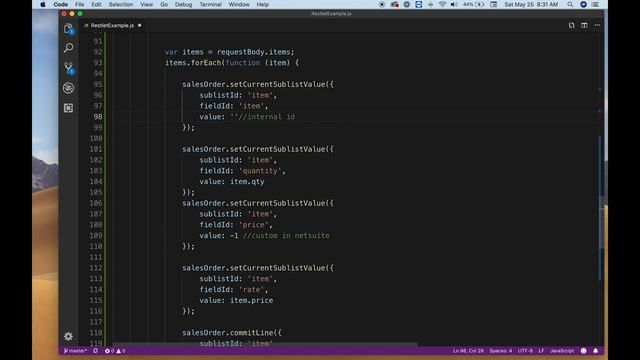This screenshot has height=360, width=640.
Task: Open the Debug view in activity bar
Action: tap(69, 88)
